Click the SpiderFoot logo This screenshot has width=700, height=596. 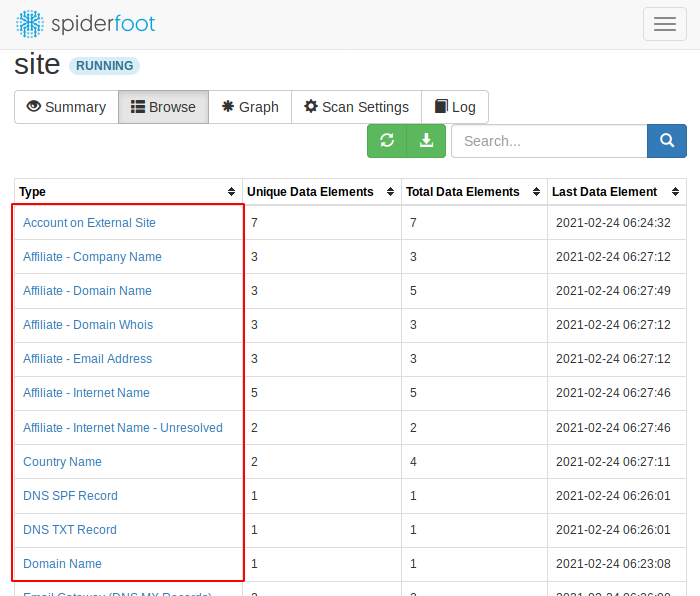[85, 24]
